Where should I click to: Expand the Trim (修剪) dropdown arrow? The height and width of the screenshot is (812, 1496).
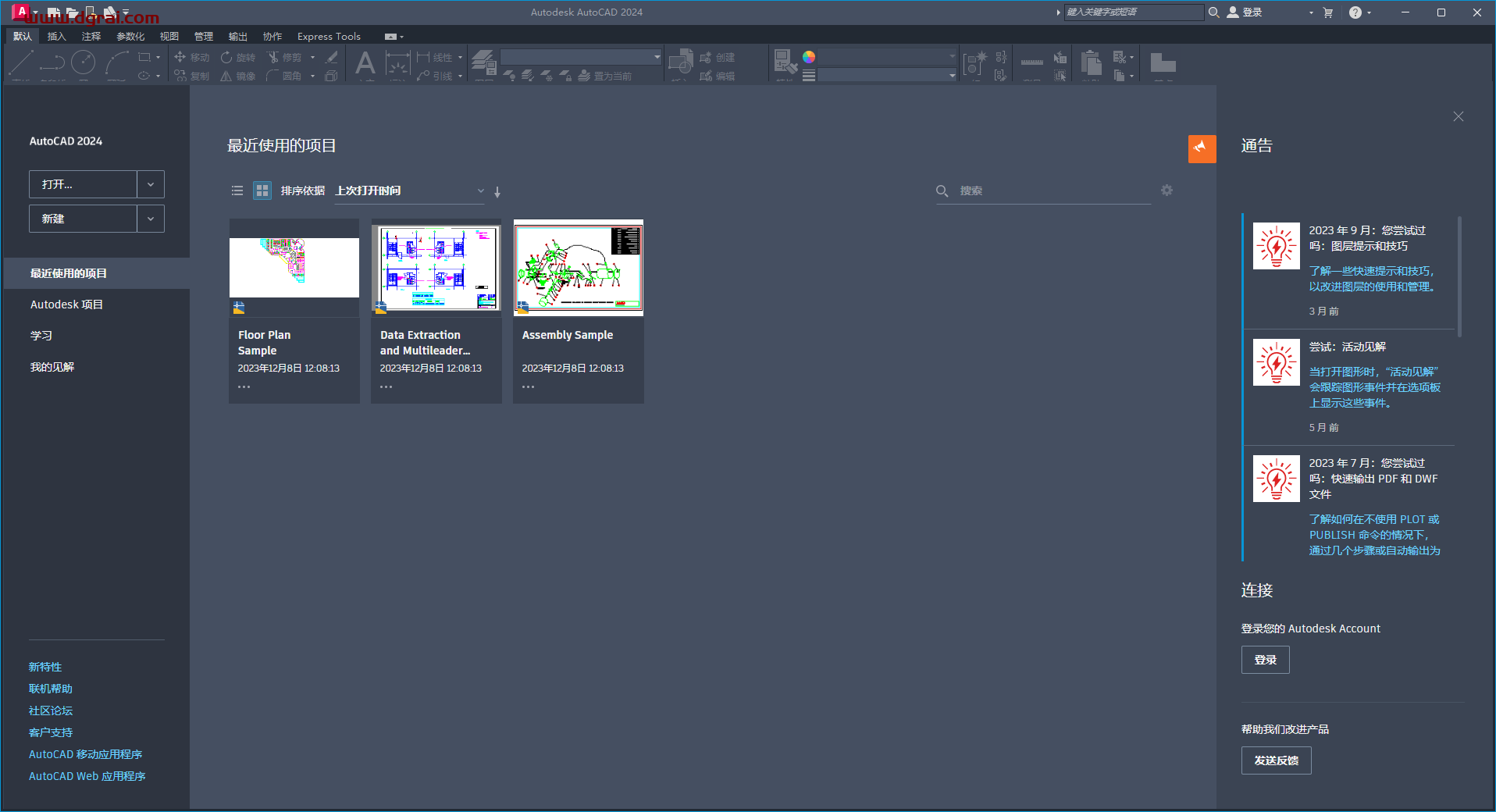click(312, 57)
